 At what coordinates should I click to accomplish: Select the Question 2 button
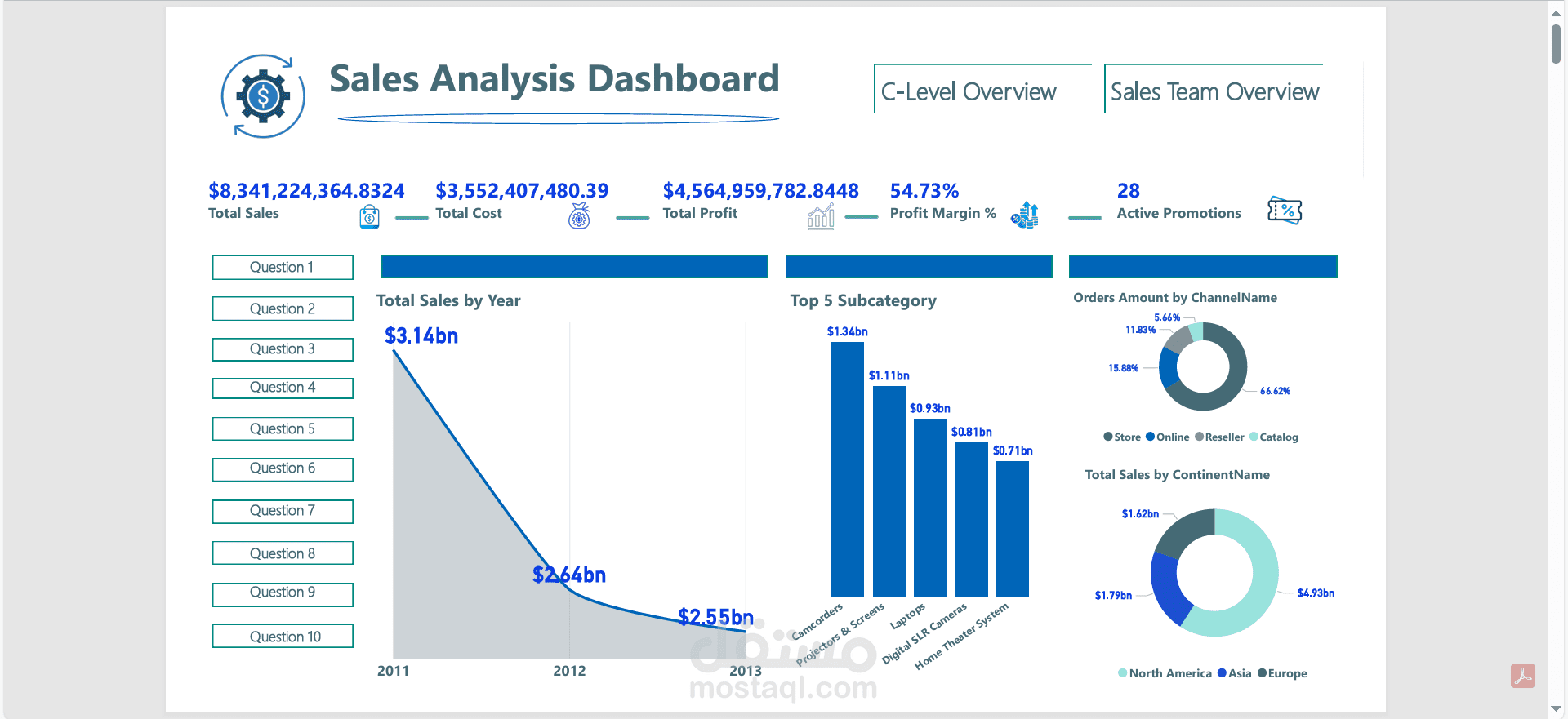[x=283, y=308]
